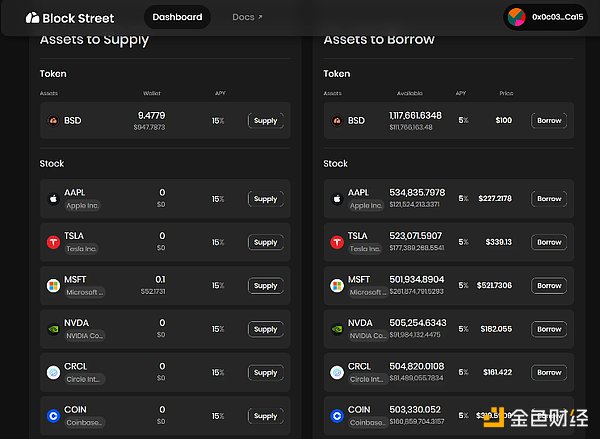Viewport: 600px width, 439px height.
Task: Open the wallet address 0x0c03 account menu
Action: pos(558,17)
